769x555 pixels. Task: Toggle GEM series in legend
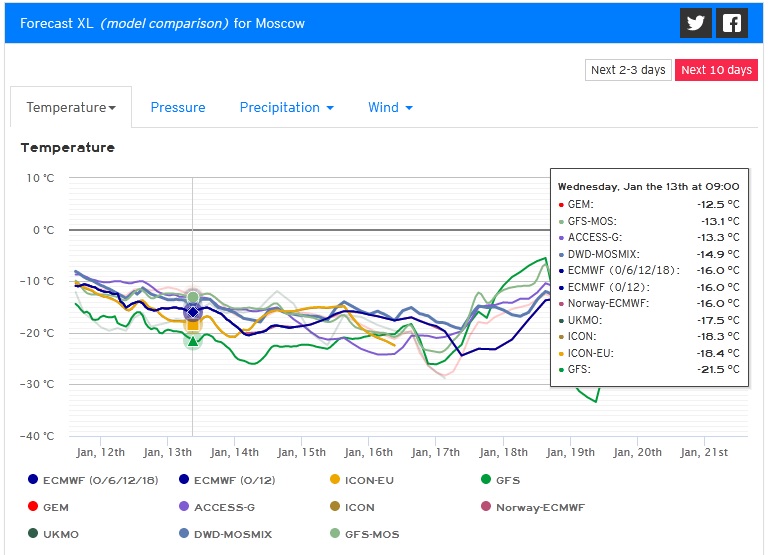48,507
